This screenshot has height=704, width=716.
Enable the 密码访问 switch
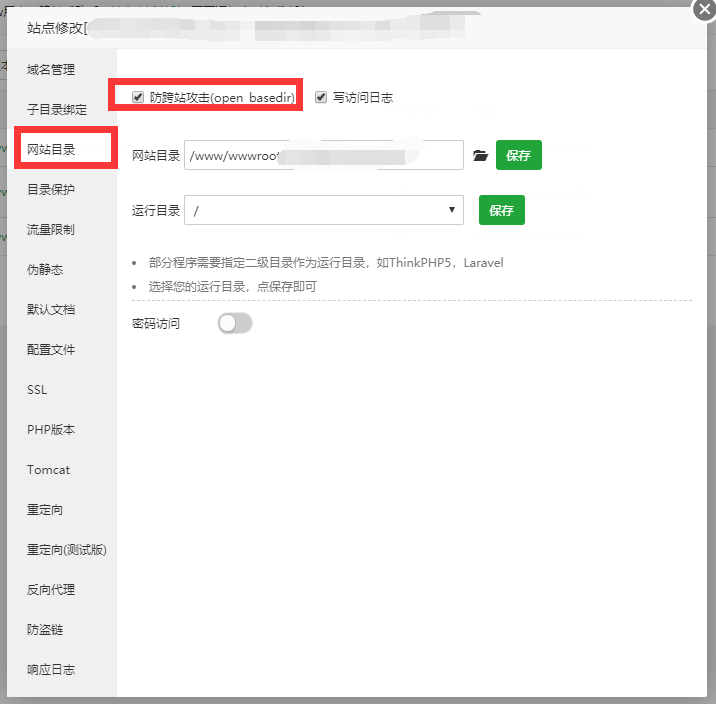pyautogui.click(x=235, y=323)
